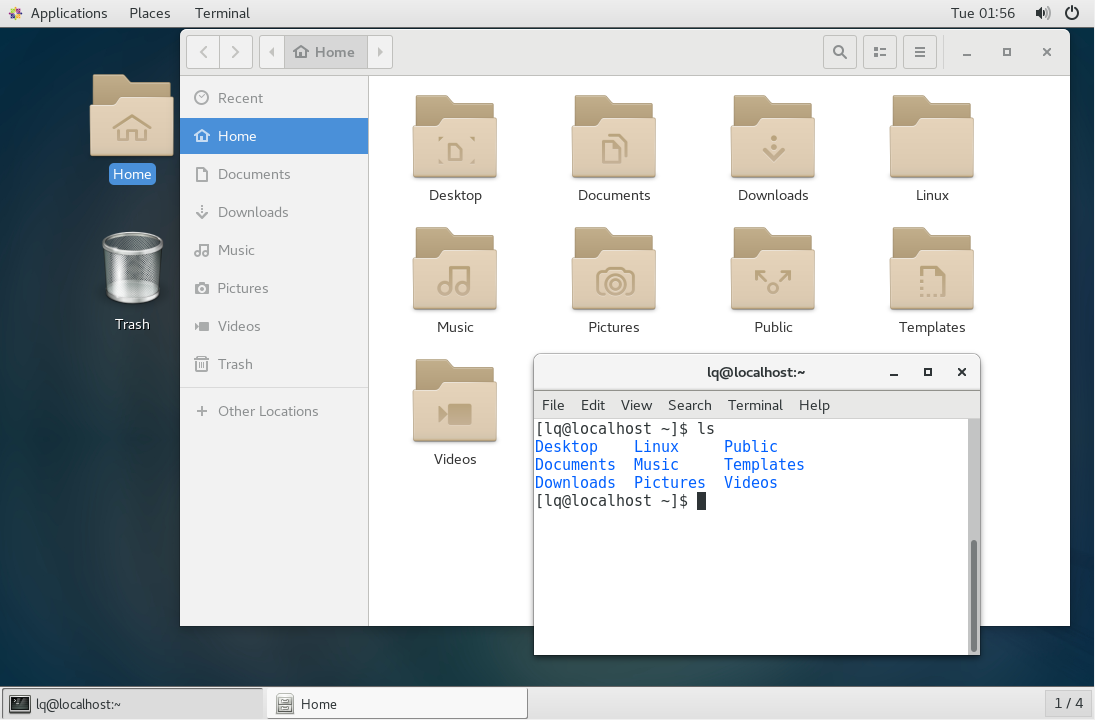Image resolution: width=1095 pixels, height=720 pixels.
Task: Close the terminal window
Action: (x=962, y=372)
